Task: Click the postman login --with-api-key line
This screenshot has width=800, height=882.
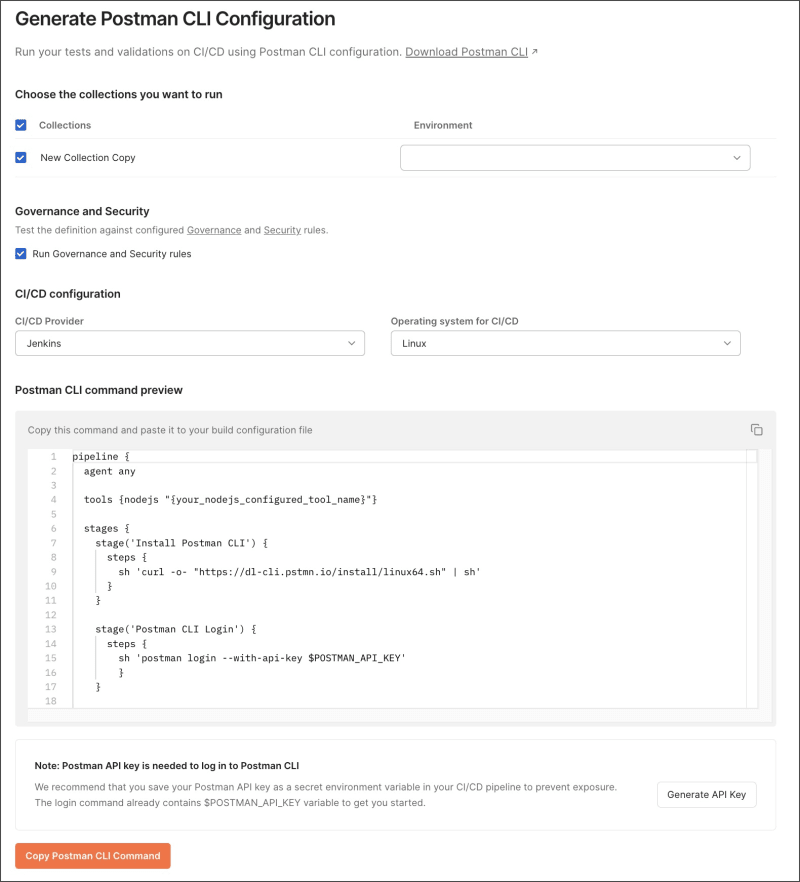Action: coord(262,658)
